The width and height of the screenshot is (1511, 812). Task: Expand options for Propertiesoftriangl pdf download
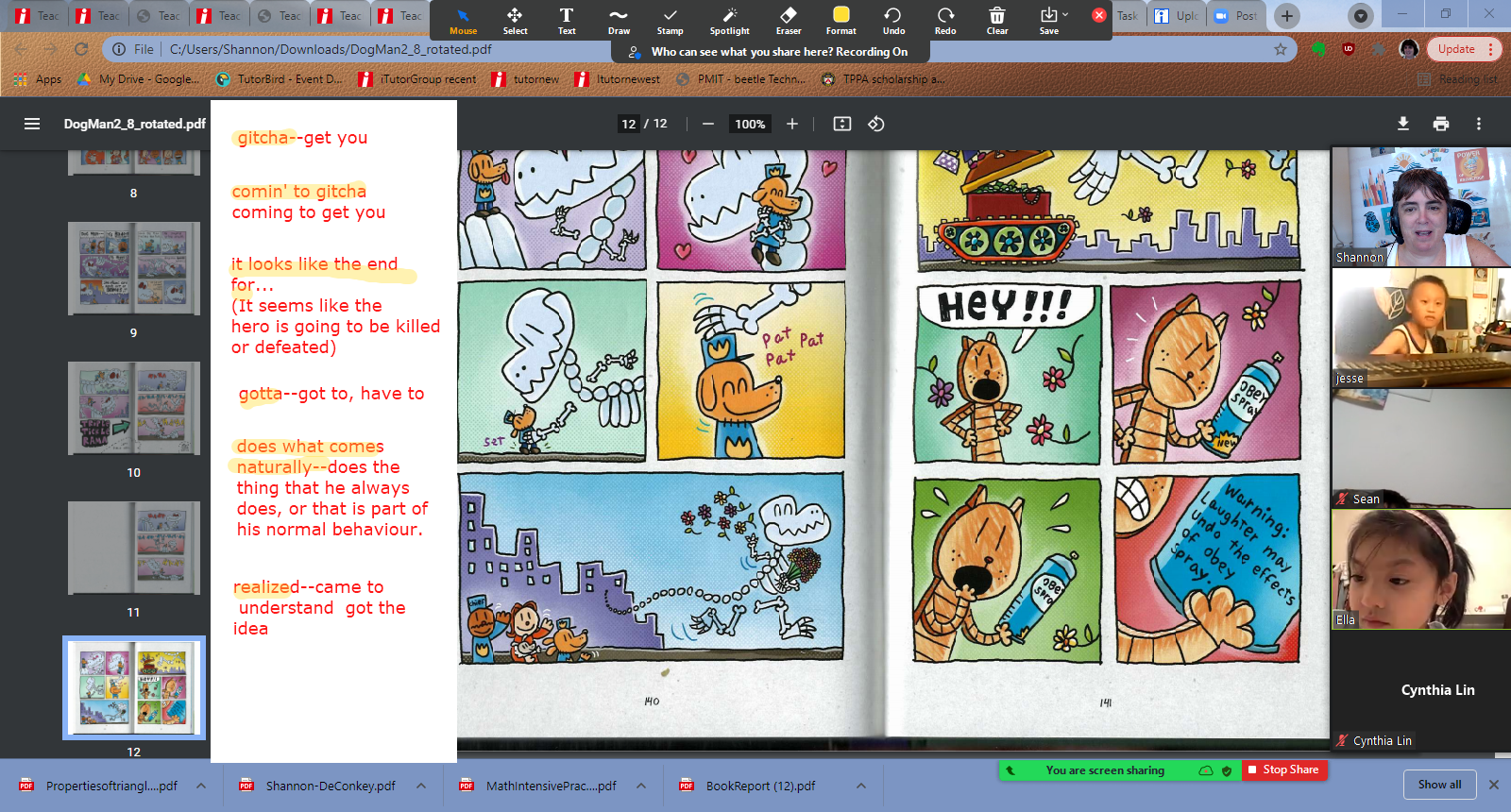(201, 786)
